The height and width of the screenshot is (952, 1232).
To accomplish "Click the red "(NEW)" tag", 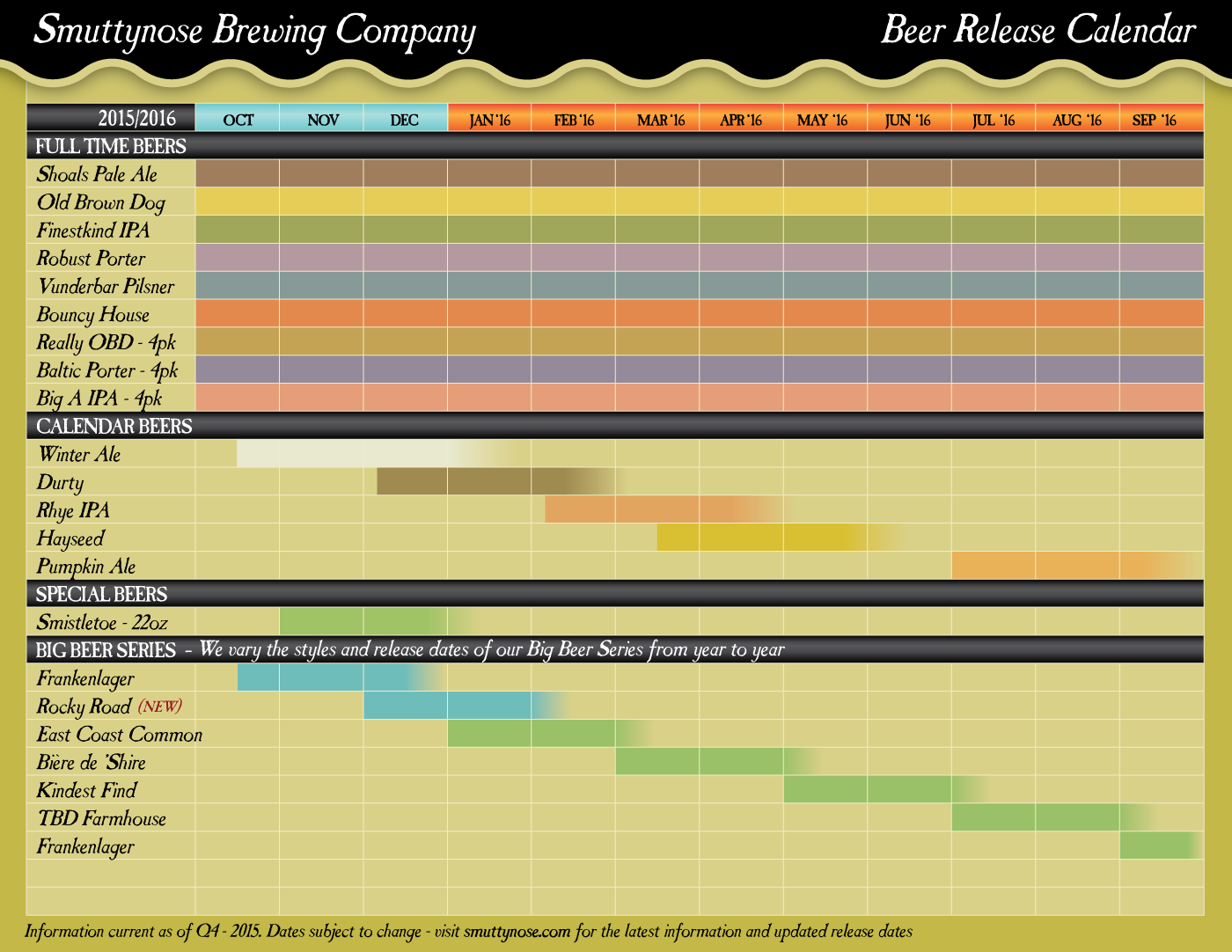I will click(160, 707).
